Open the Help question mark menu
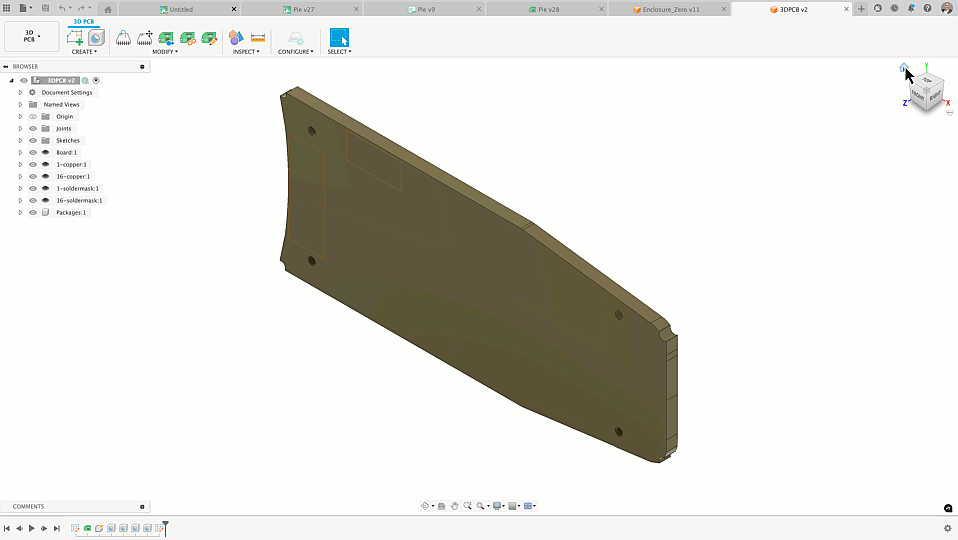Viewport: 958px width, 540px height. (x=927, y=9)
